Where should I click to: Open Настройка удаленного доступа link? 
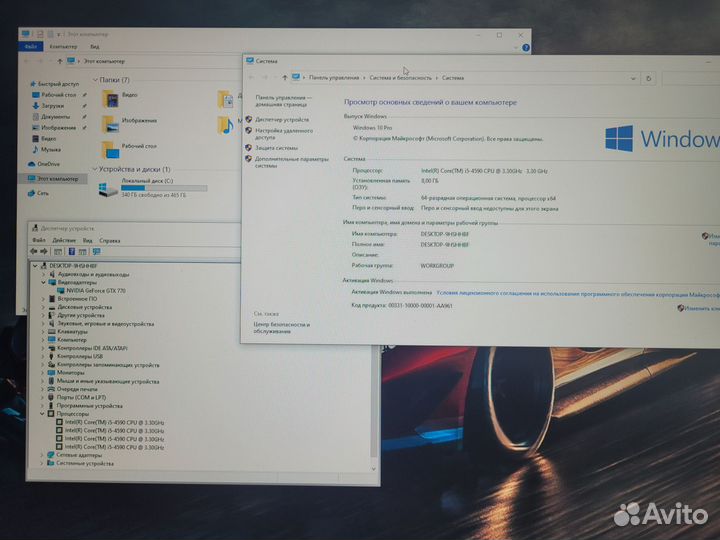pos(284,134)
